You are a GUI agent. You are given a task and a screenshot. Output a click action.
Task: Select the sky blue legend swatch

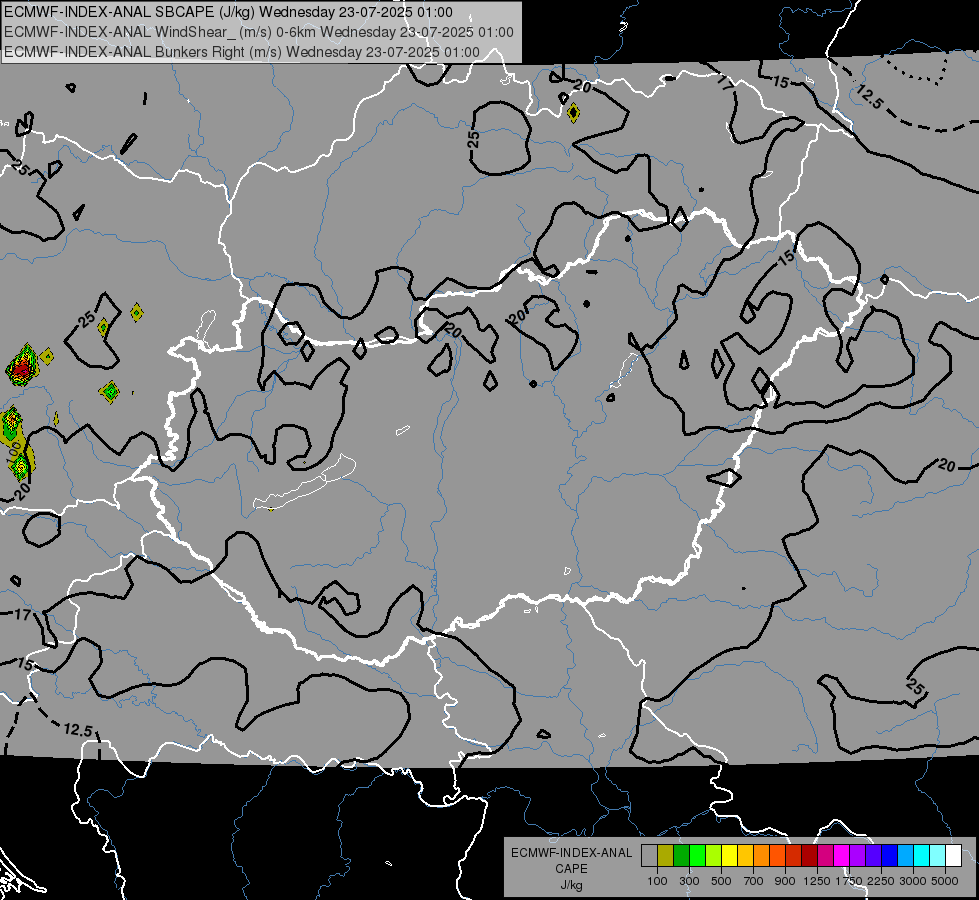(906, 856)
